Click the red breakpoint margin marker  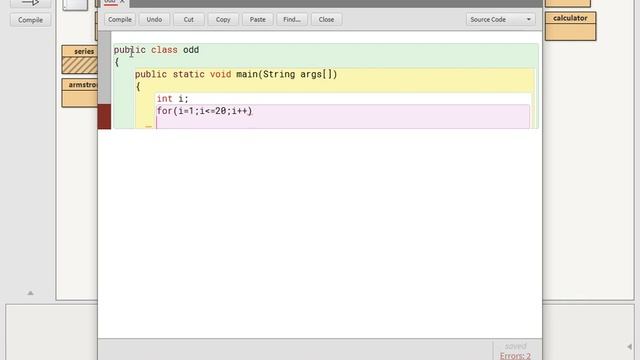(x=104, y=116)
